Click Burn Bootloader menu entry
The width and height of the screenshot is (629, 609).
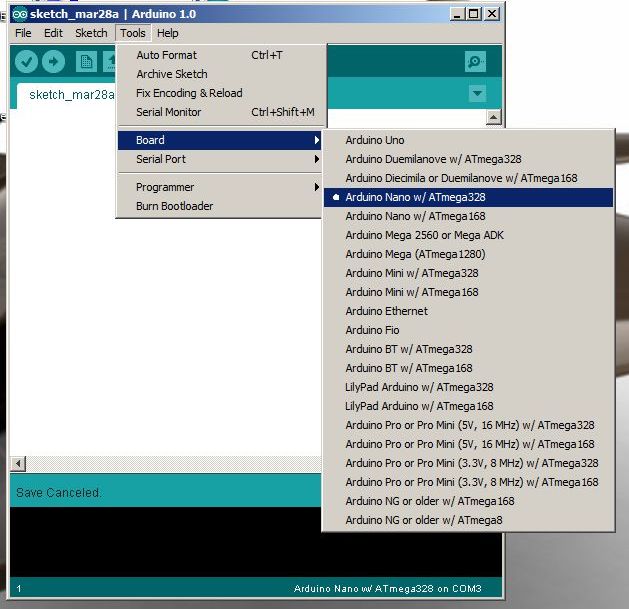pyautogui.click(x=174, y=206)
